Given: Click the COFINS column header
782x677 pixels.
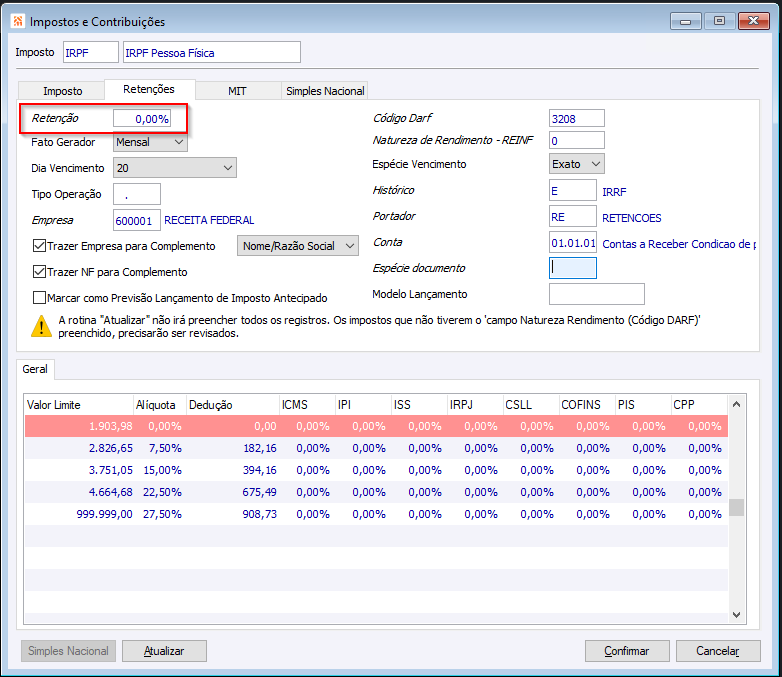Looking at the screenshot, I should [587, 405].
